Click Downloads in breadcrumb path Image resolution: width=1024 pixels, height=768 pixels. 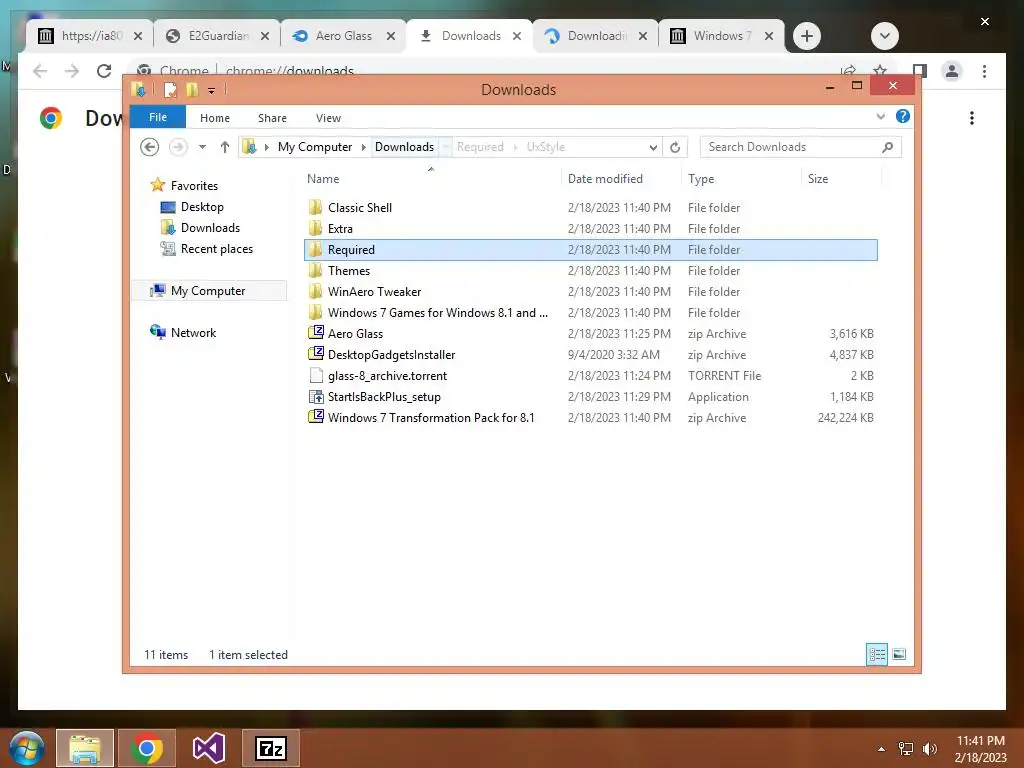[x=404, y=147]
